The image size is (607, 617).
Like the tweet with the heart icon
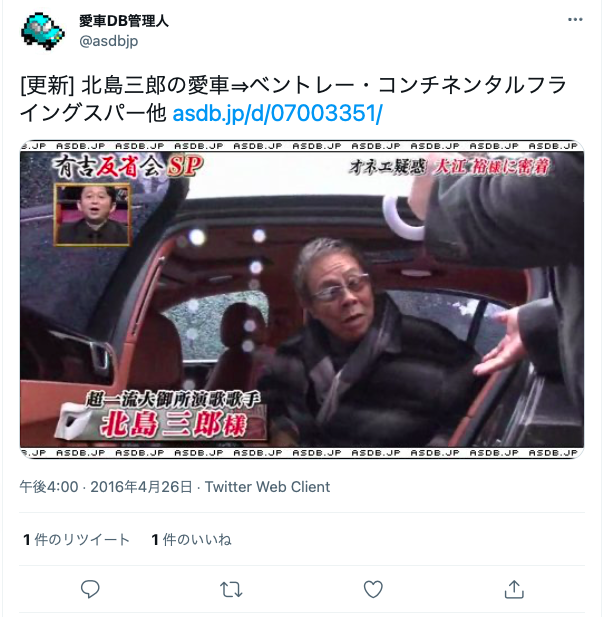click(373, 589)
